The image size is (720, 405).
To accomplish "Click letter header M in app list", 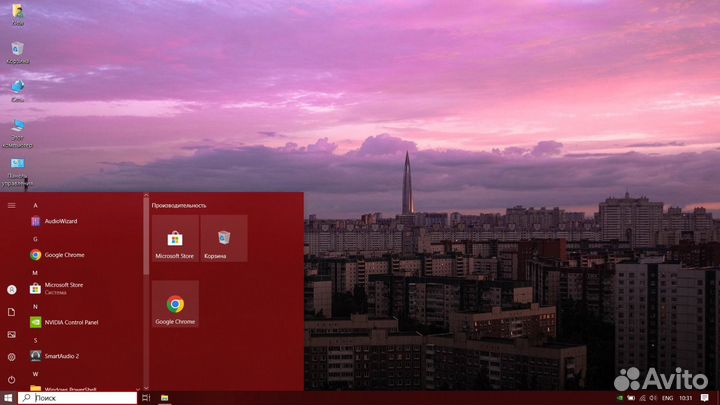I will (x=35, y=273).
